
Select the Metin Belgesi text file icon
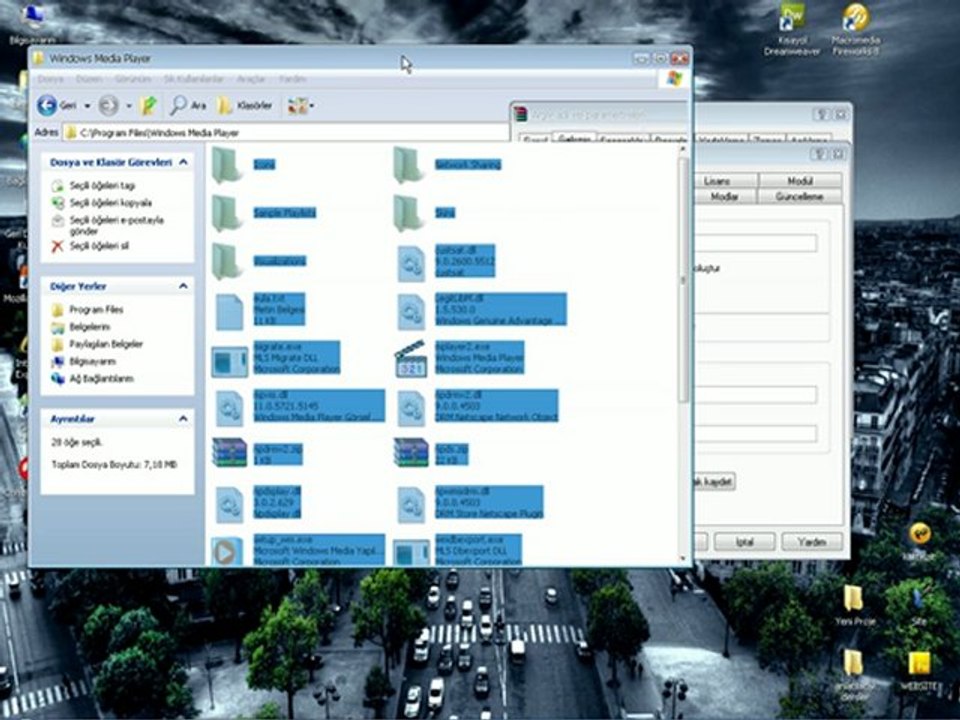point(230,312)
